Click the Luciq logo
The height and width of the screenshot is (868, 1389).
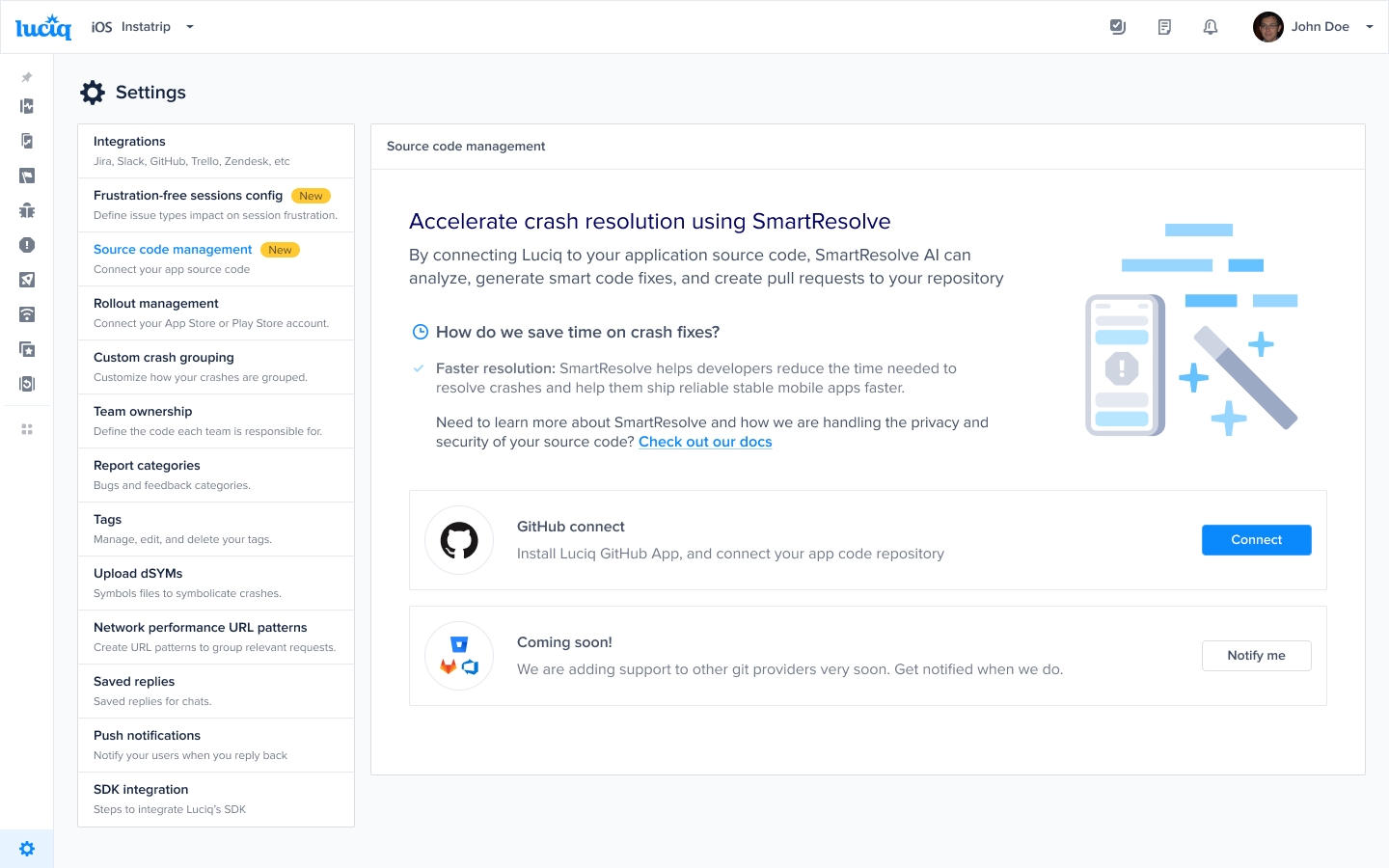click(x=43, y=27)
